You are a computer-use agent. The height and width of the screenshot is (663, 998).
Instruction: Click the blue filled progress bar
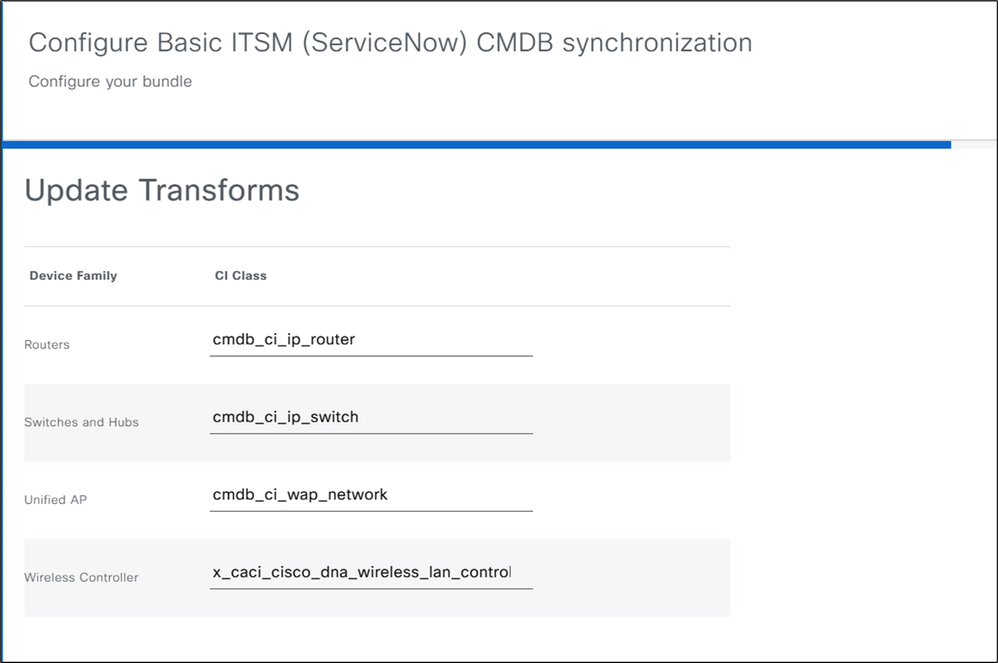pos(476,145)
